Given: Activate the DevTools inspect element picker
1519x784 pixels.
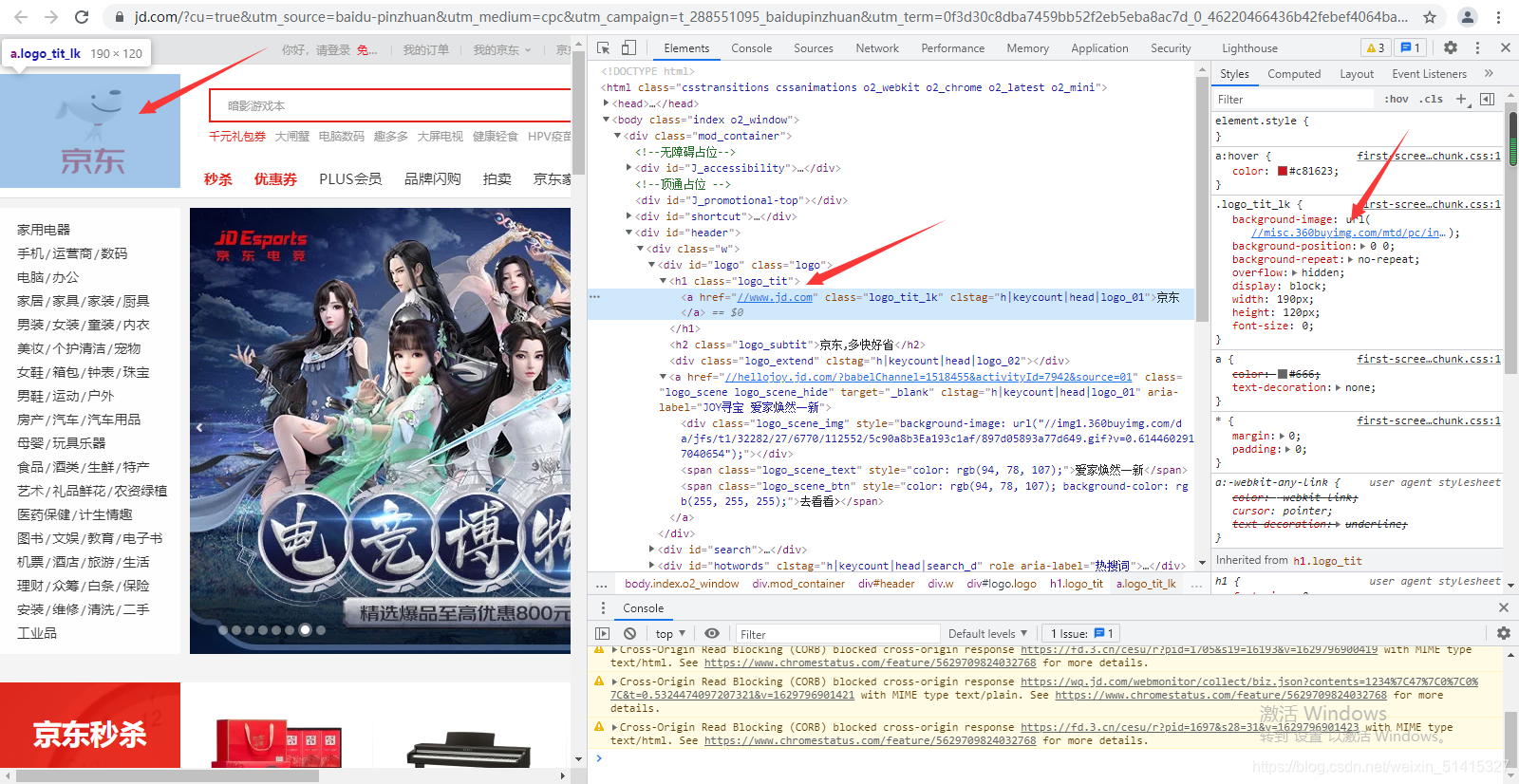Looking at the screenshot, I should [x=604, y=47].
